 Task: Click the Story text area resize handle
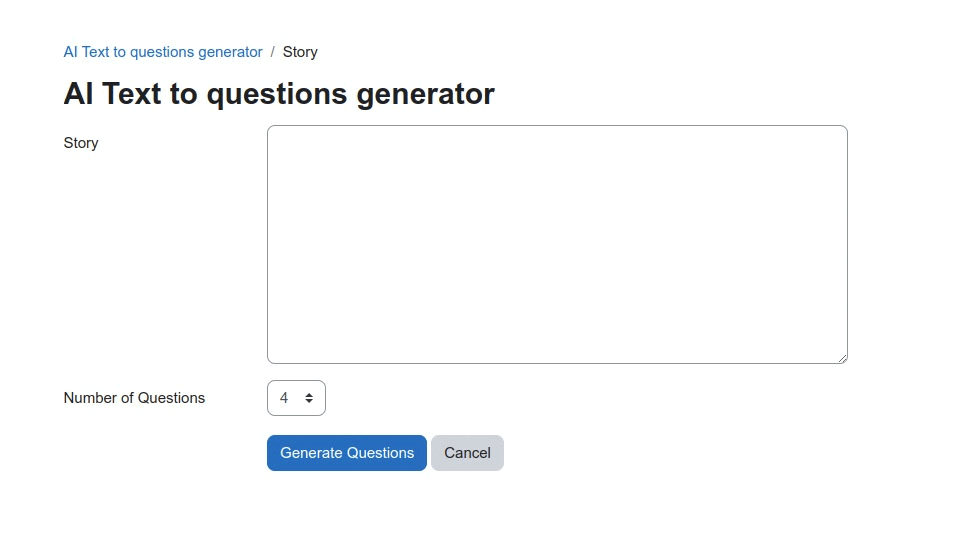842,358
